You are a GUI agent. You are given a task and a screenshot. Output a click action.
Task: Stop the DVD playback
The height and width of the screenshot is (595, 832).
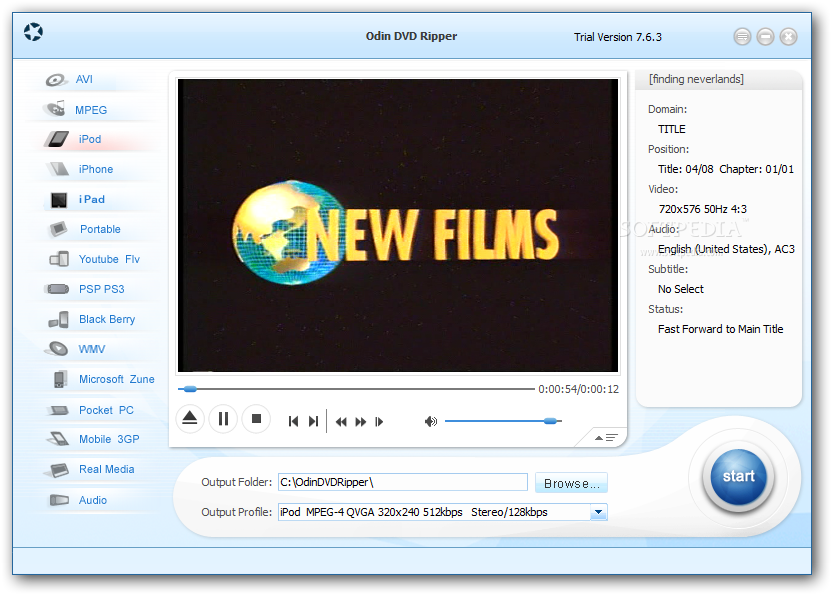256,419
